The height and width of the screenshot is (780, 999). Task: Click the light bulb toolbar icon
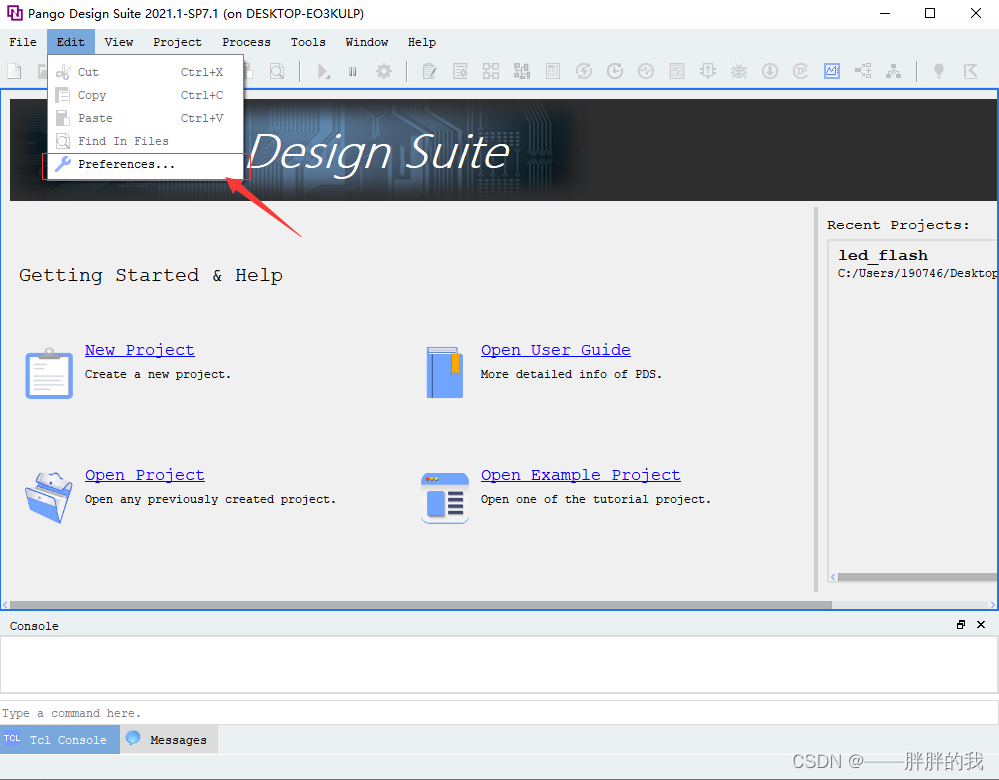click(x=938, y=71)
